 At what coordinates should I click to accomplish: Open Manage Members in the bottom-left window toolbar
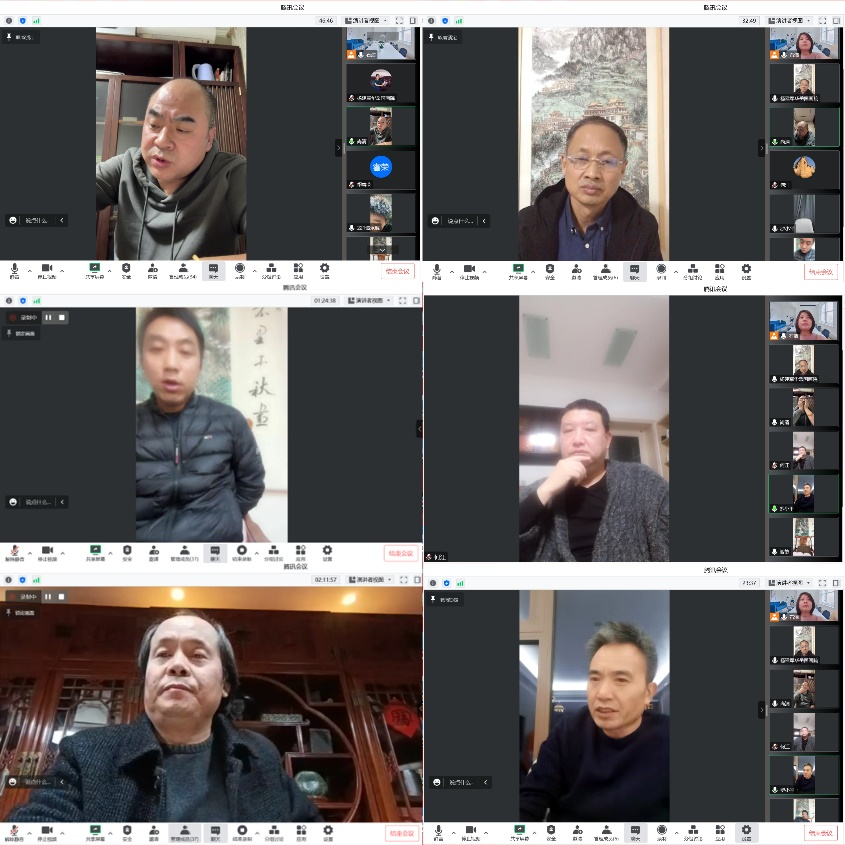coord(185,830)
